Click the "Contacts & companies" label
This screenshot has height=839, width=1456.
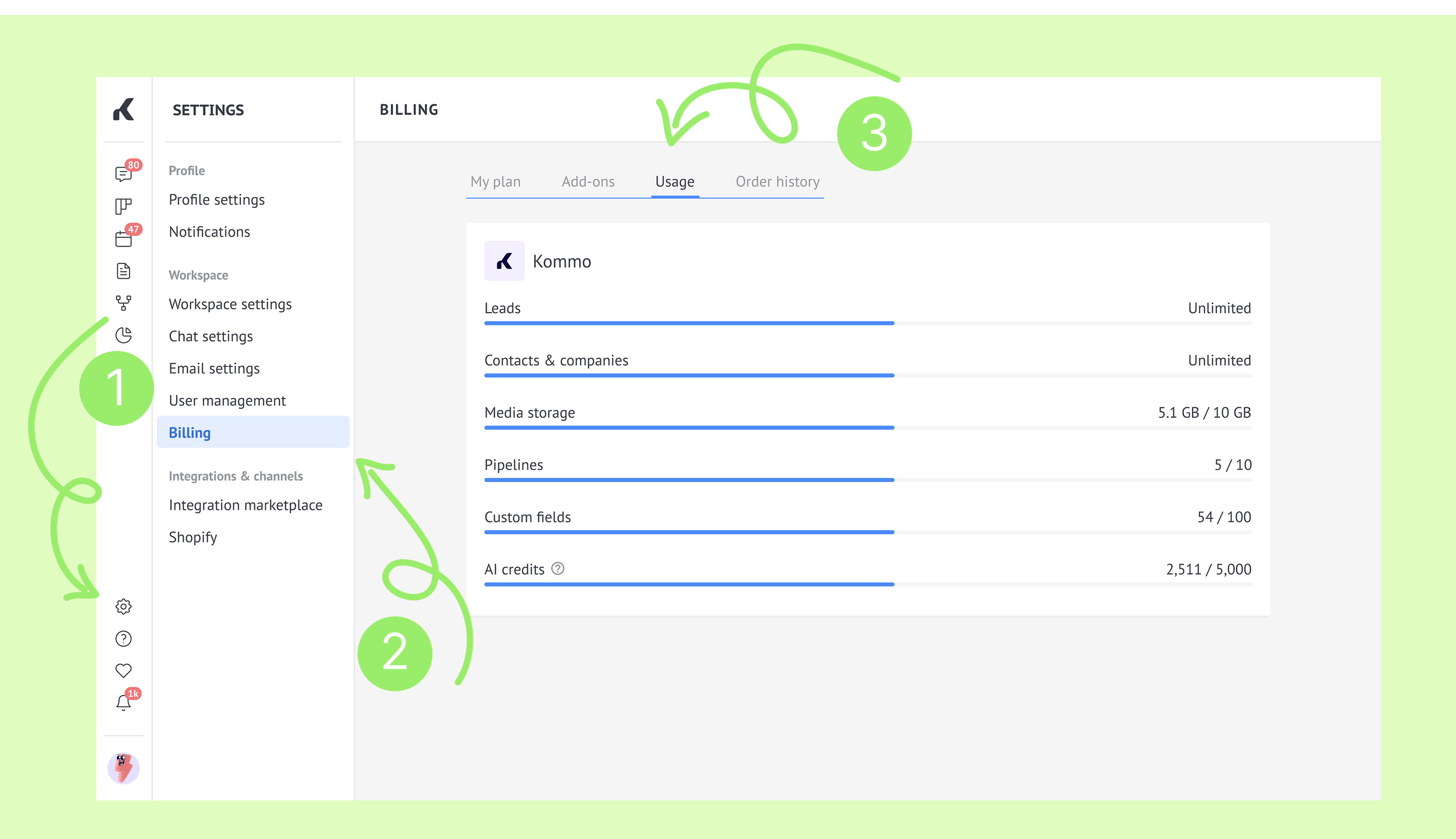point(556,360)
